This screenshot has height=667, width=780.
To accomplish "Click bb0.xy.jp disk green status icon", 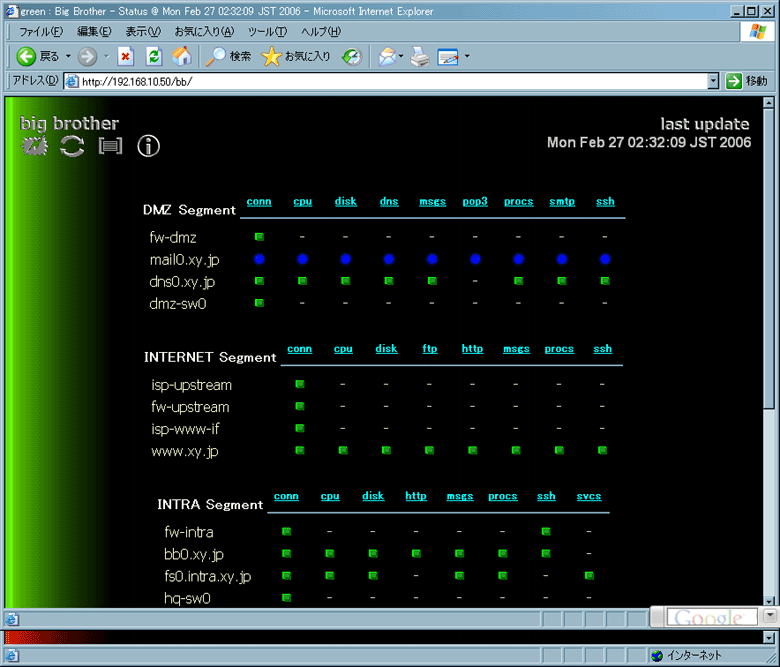I will click(373, 553).
